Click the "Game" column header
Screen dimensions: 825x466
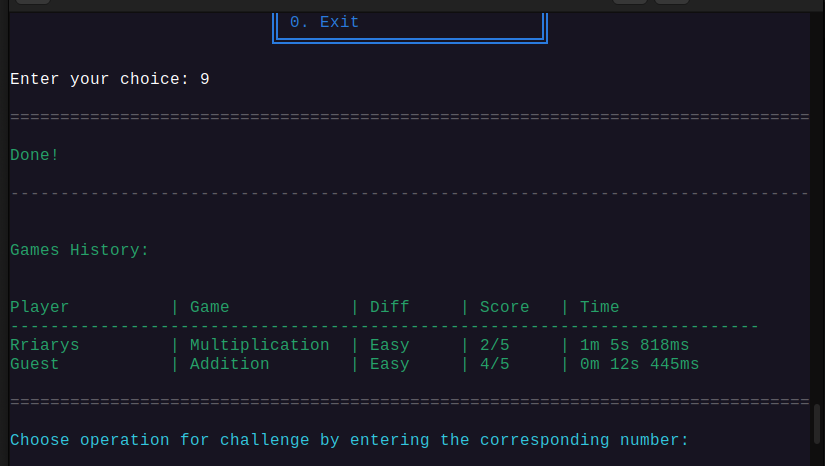click(210, 307)
